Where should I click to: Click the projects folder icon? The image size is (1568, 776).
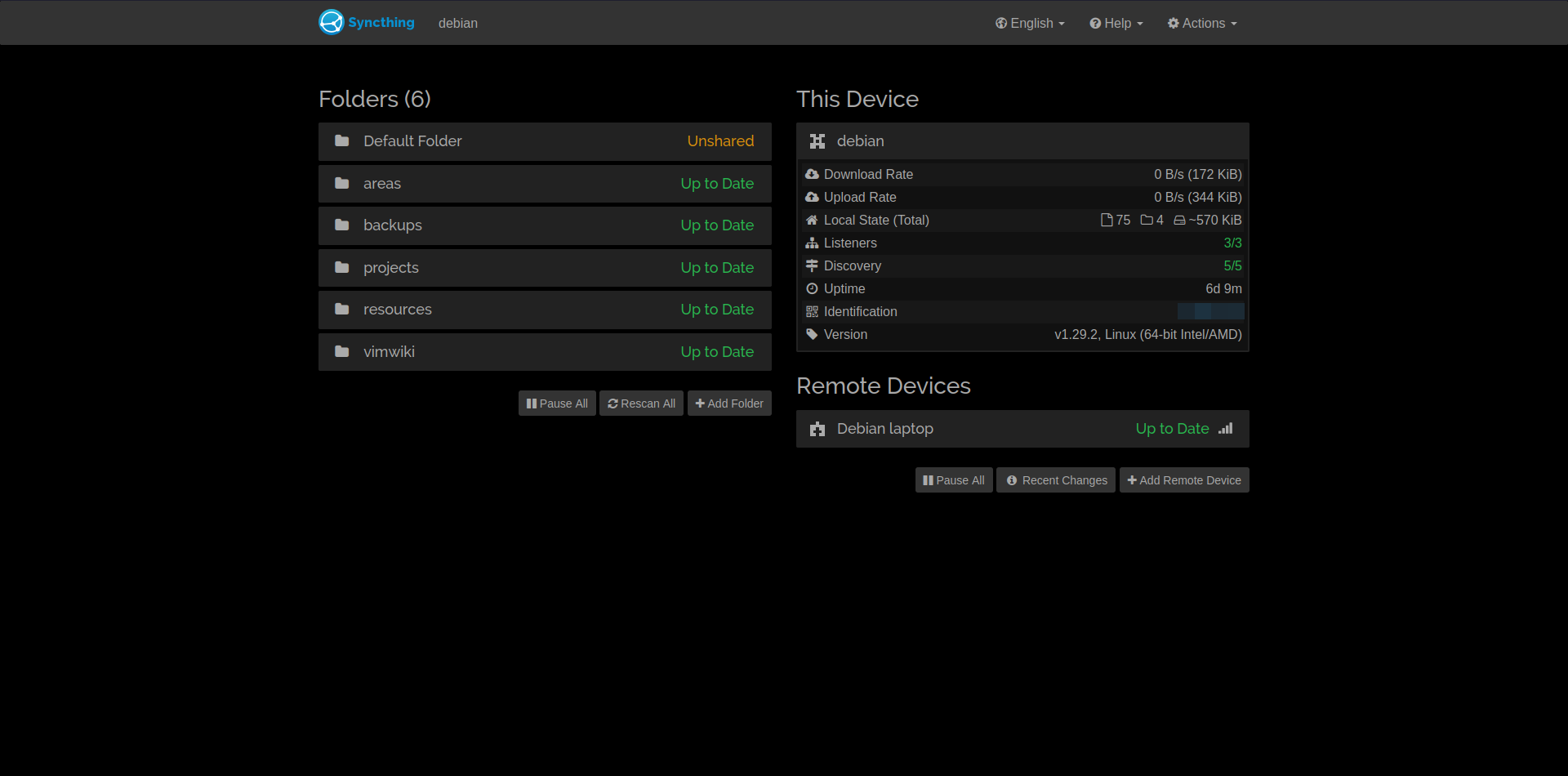tap(342, 267)
